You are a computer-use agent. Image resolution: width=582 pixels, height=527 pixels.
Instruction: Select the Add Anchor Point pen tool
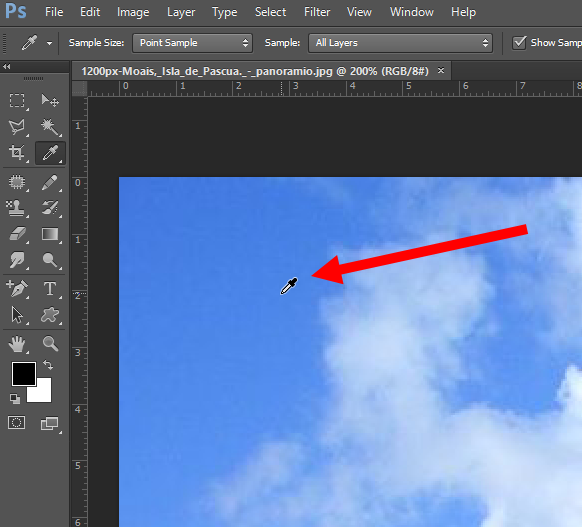tap(17, 288)
